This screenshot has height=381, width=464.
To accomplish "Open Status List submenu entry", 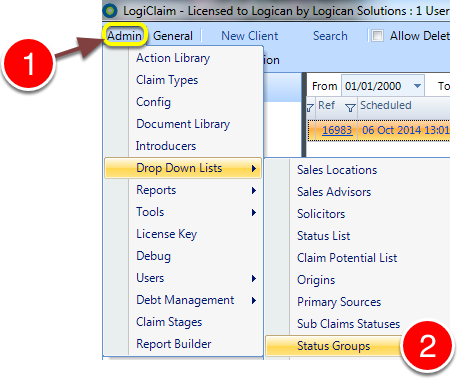I will (358, 236).
